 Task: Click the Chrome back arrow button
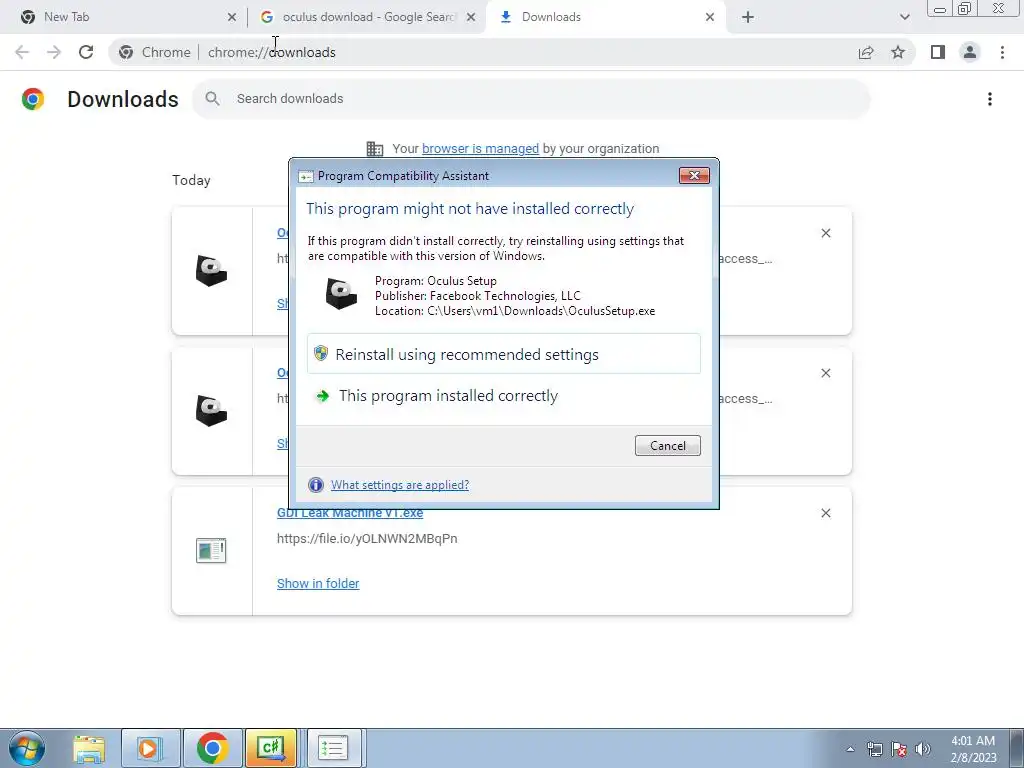click(22, 52)
